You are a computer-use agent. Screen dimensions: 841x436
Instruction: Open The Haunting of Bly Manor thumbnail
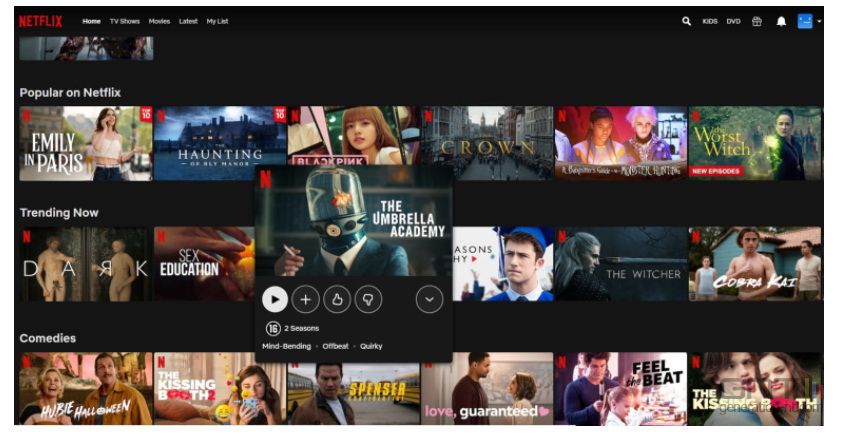coord(220,143)
